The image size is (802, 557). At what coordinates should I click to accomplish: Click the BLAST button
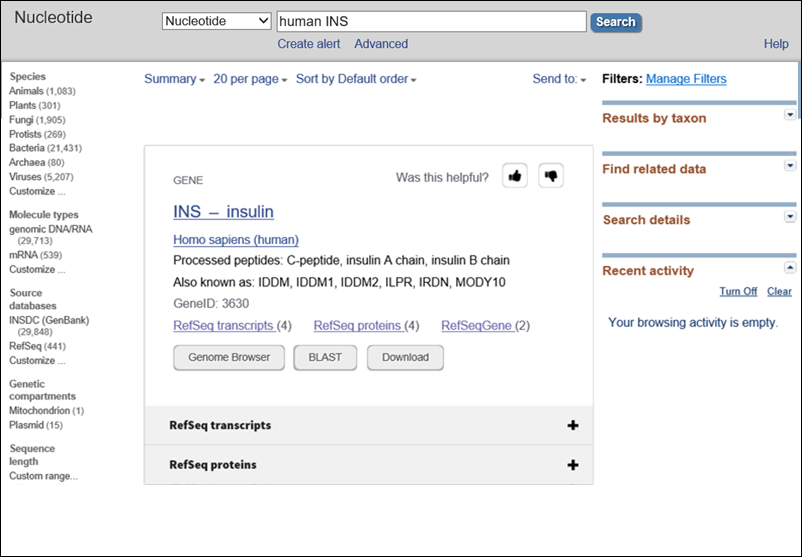[x=325, y=358]
